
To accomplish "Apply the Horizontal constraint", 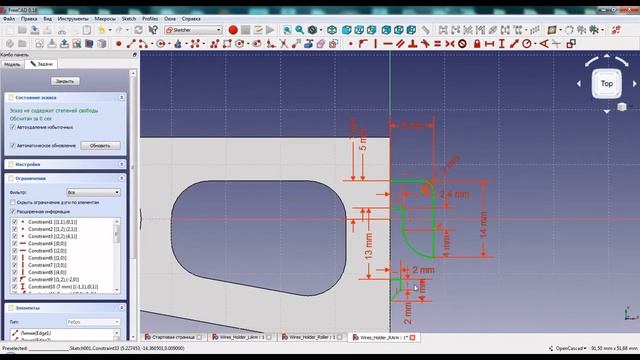I will click(388, 44).
